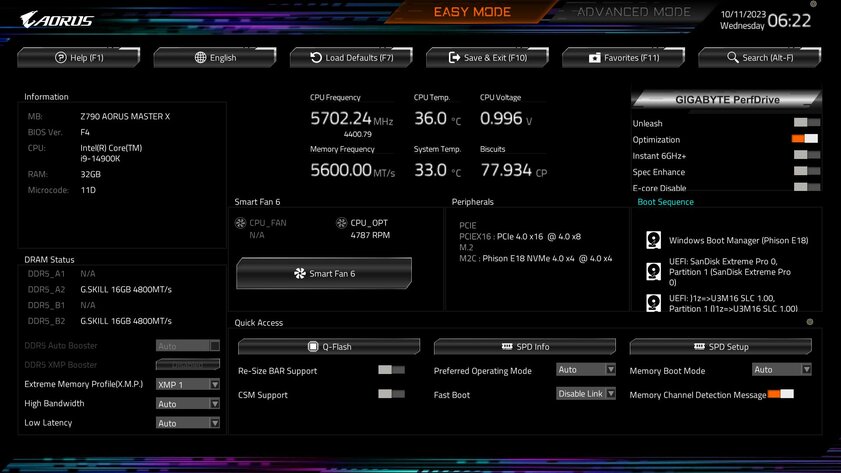Image resolution: width=841 pixels, height=473 pixels.
Task: Toggle the Unleash switch
Action: pos(807,123)
